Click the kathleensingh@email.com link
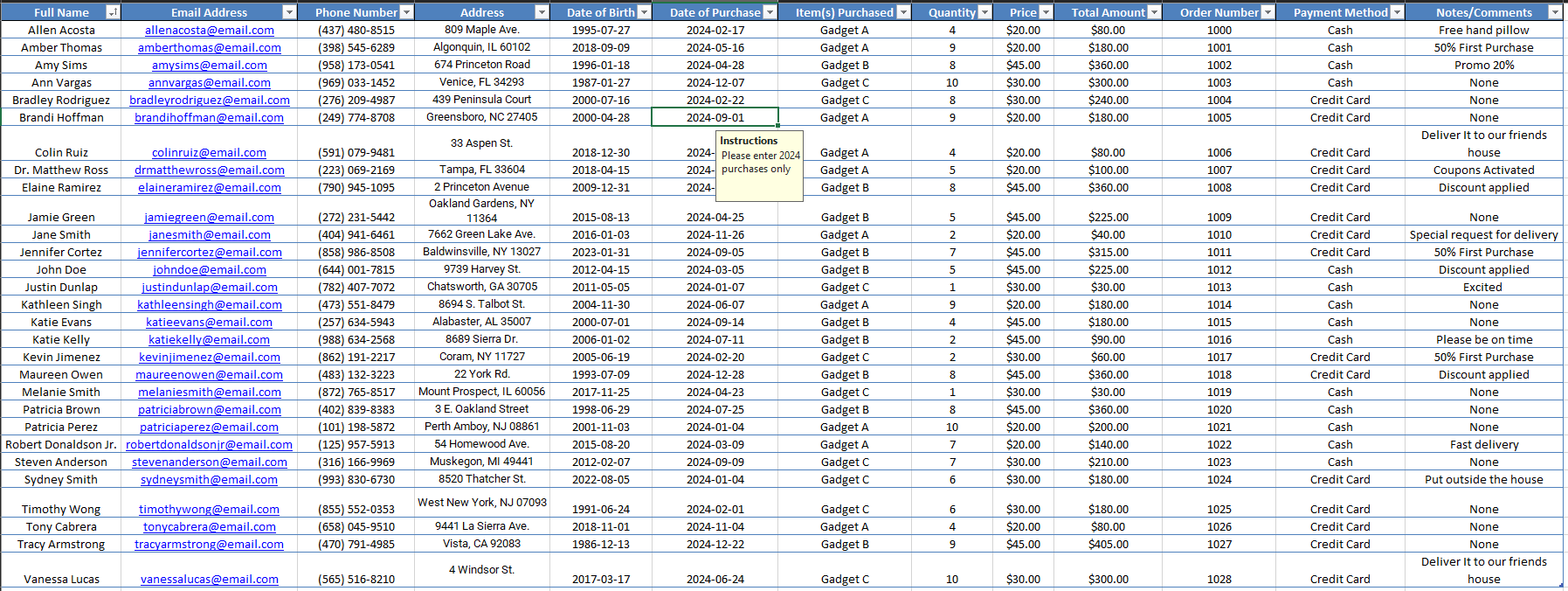 210,304
